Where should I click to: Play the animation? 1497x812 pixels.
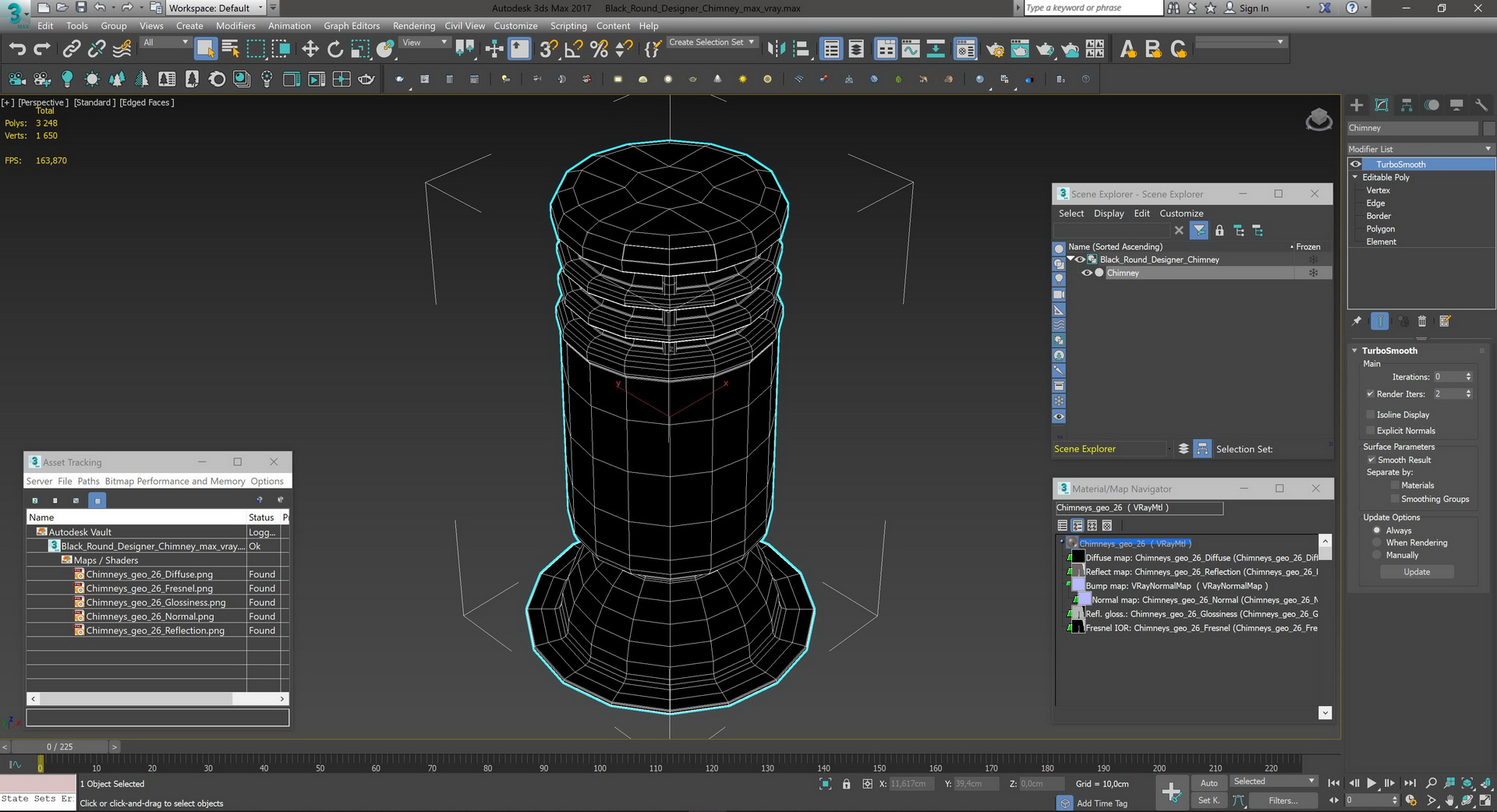(x=1371, y=783)
